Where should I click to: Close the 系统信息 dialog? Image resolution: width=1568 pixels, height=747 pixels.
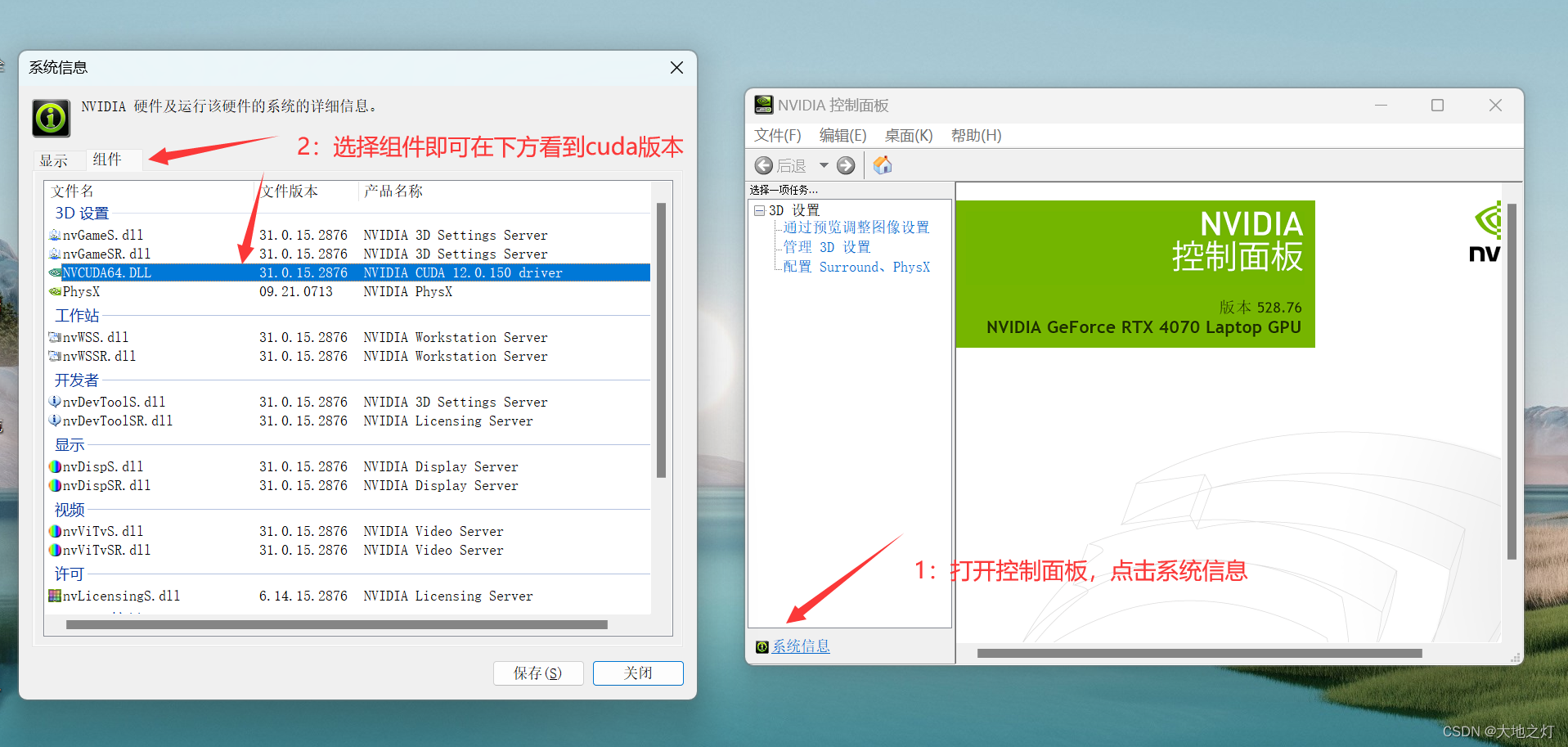676,67
